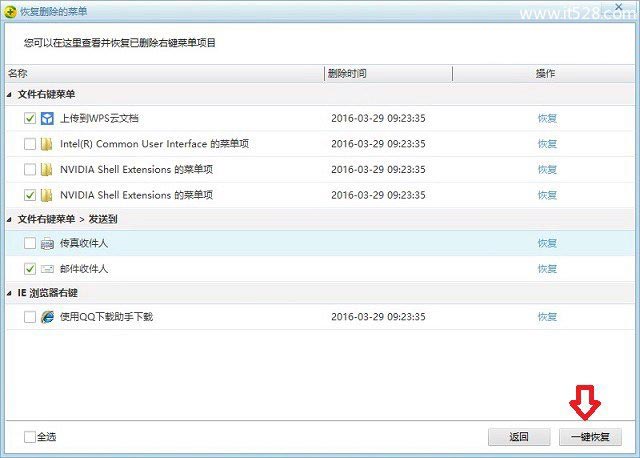Screen dimensions: 640x458
Task: Restore 传真收件人 with its 恢复 link
Action: click(x=547, y=243)
